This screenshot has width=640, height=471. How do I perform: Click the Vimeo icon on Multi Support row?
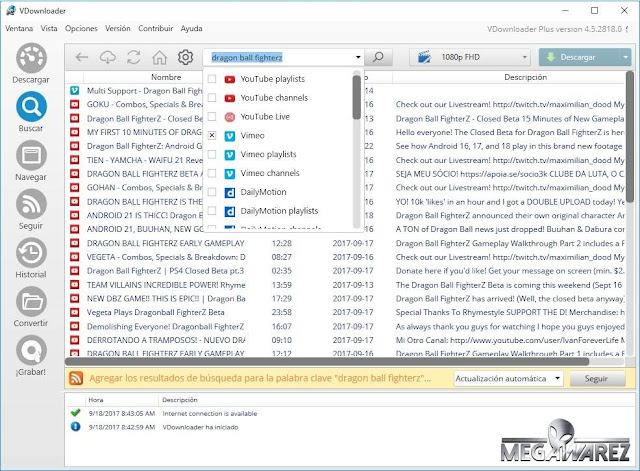point(74,91)
